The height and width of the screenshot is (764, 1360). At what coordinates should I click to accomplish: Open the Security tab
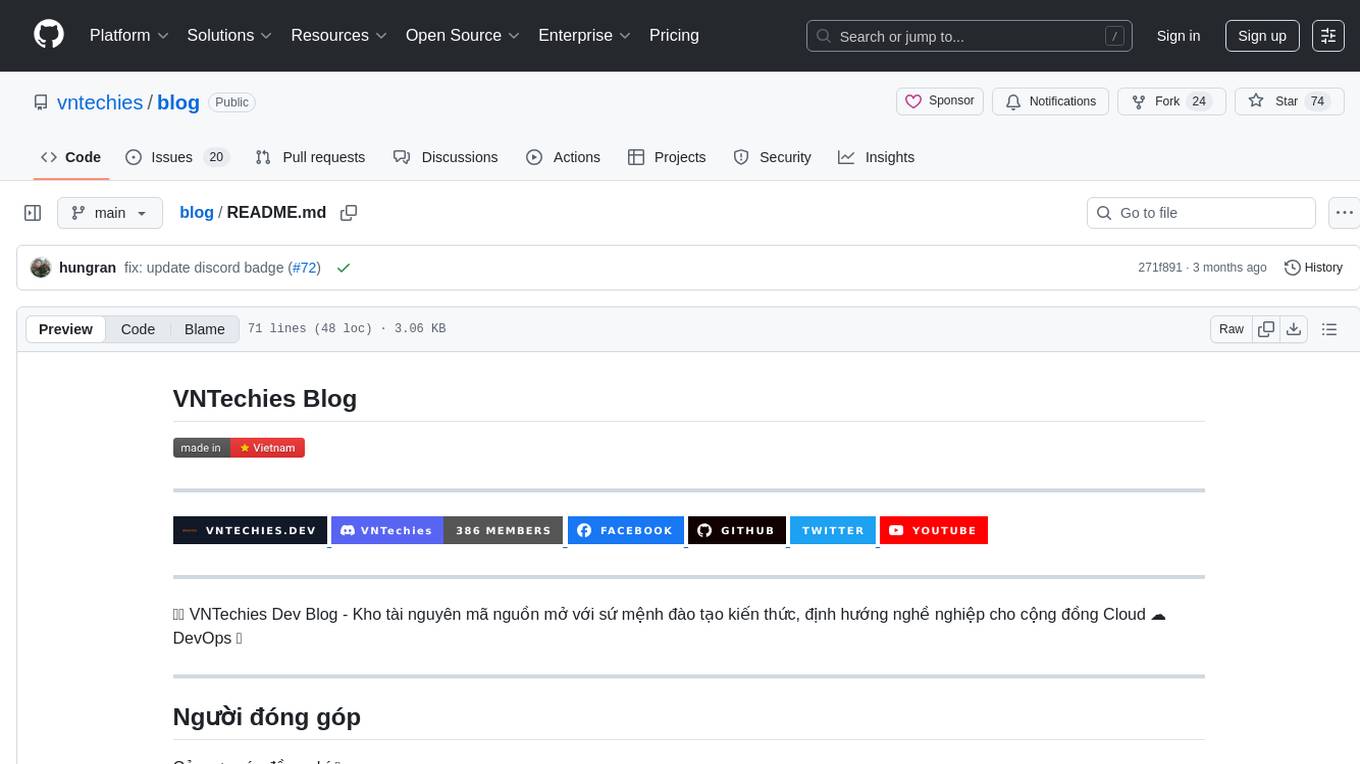(x=772, y=157)
